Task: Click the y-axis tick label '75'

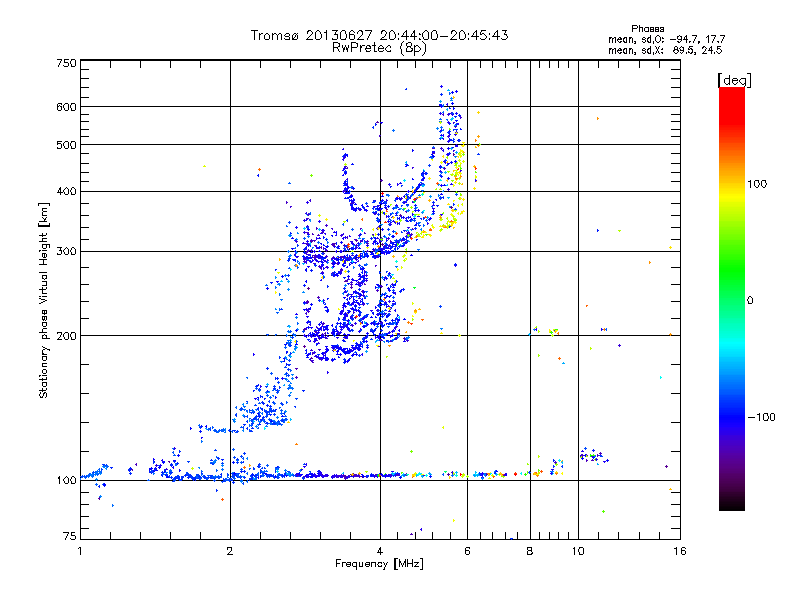Action: 70,536
